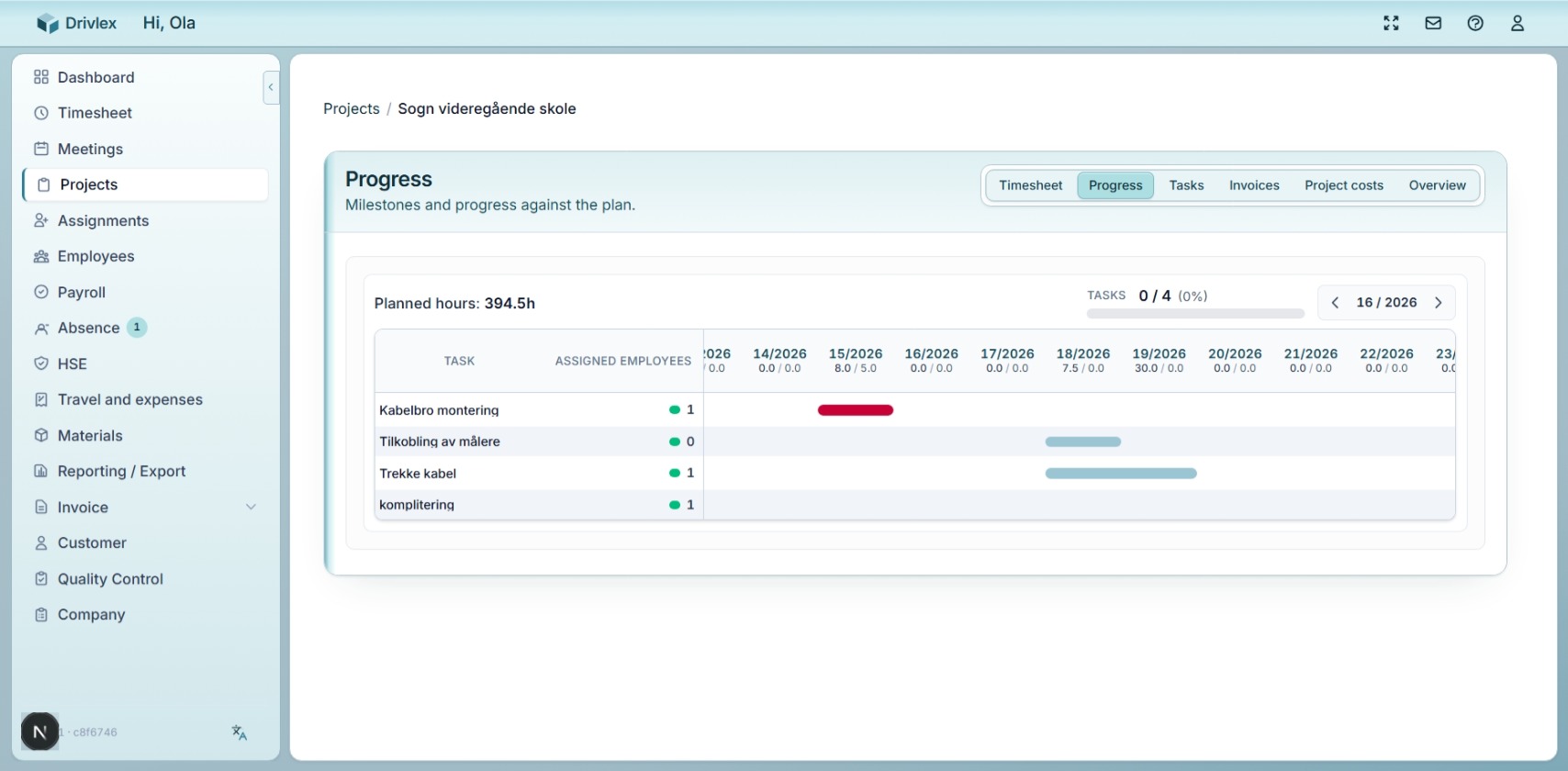The width and height of the screenshot is (1568, 771).
Task: Open Absence in the sidebar
Action: pyautogui.click(x=88, y=328)
